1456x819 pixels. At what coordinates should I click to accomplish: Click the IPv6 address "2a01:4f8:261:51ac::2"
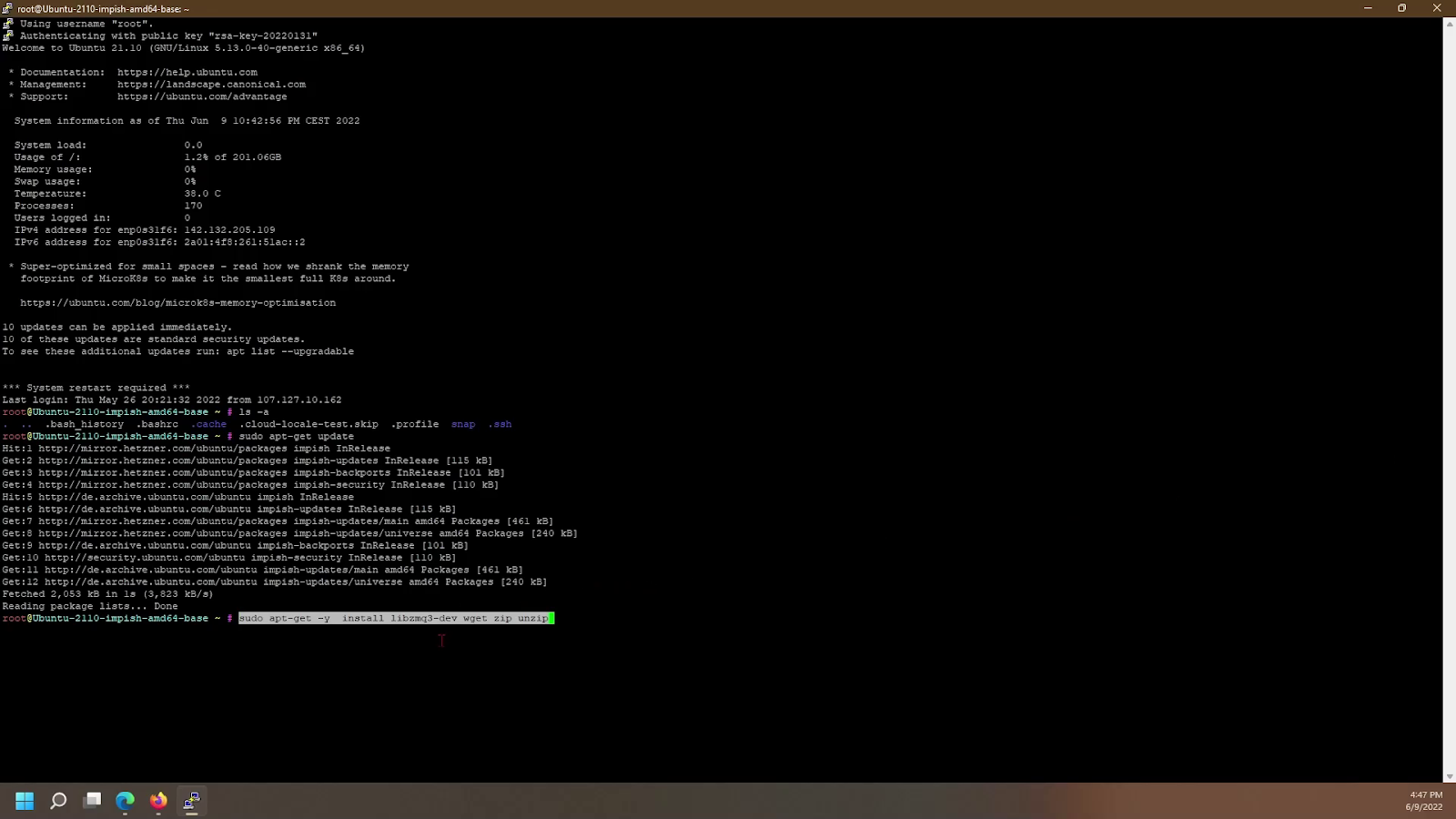[245, 242]
